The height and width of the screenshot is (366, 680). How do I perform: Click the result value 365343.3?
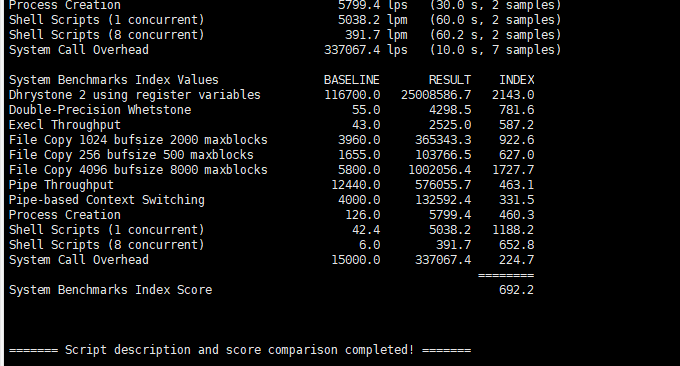[443, 140]
